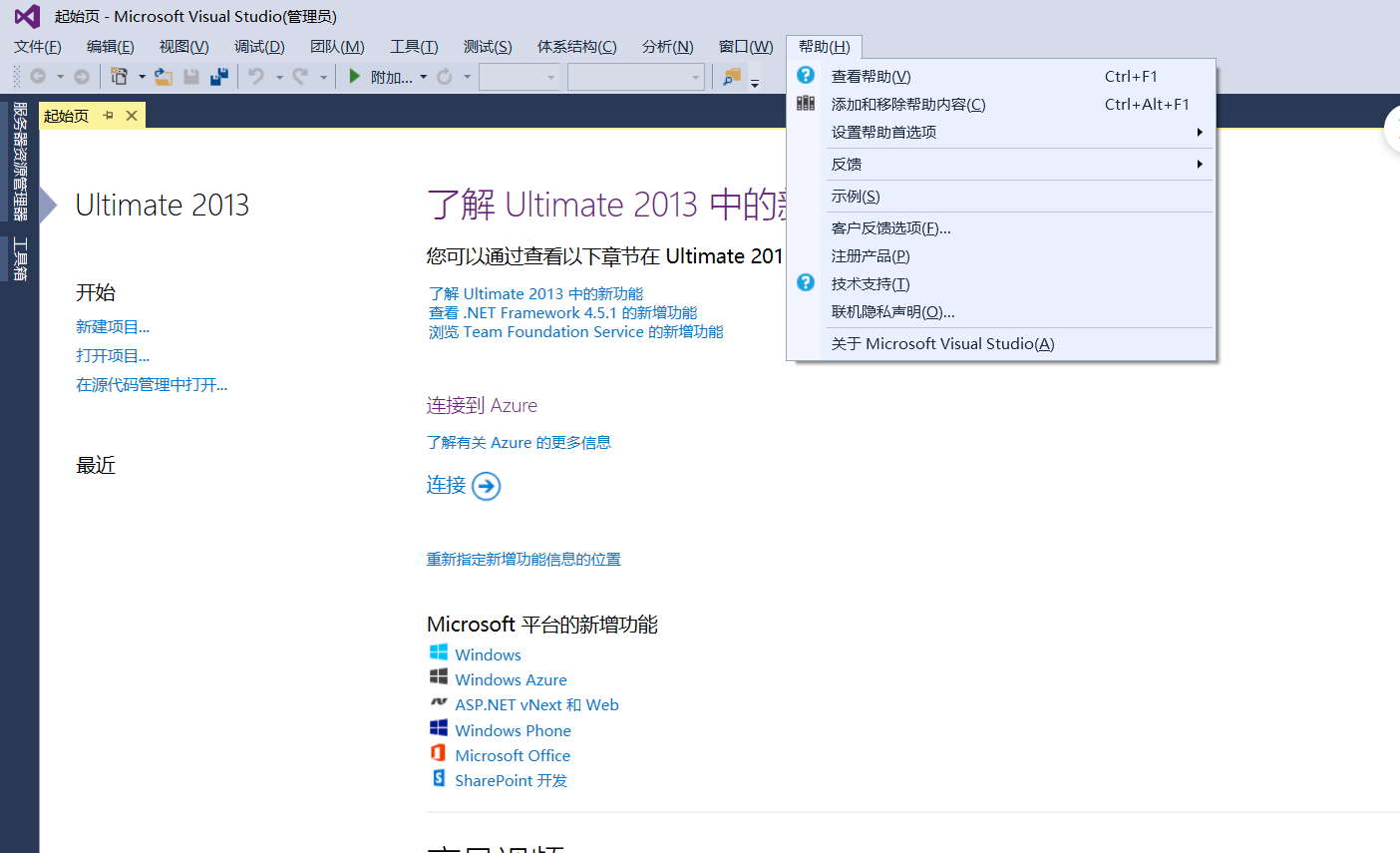Open 查看 .NET Framework 4.5.1 的新增功能 link
The height and width of the screenshot is (853, 1400).
(562, 312)
